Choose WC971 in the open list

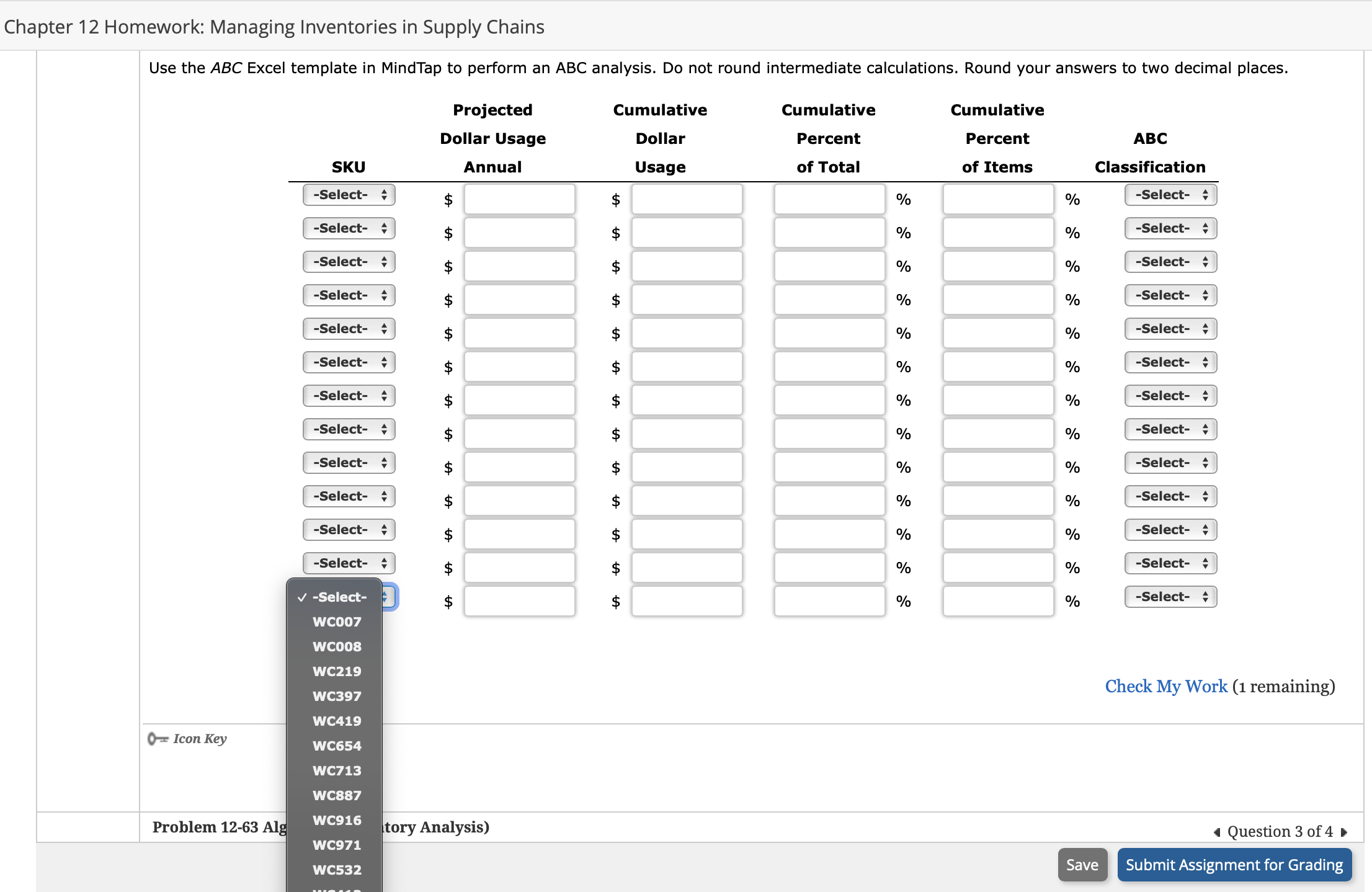[x=337, y=845]
